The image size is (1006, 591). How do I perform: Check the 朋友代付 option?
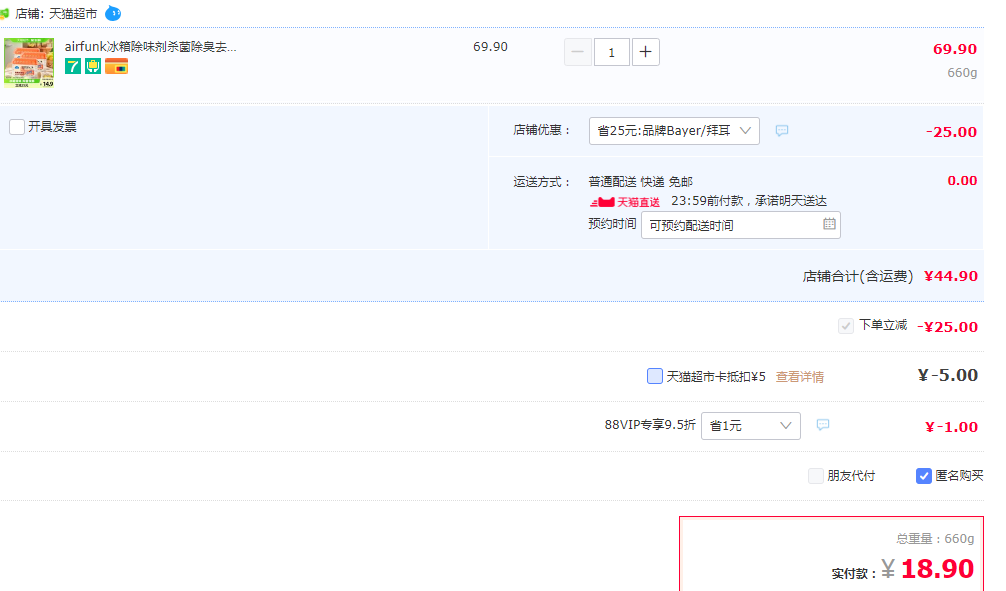pyautogui.click(x=816, y=475)
